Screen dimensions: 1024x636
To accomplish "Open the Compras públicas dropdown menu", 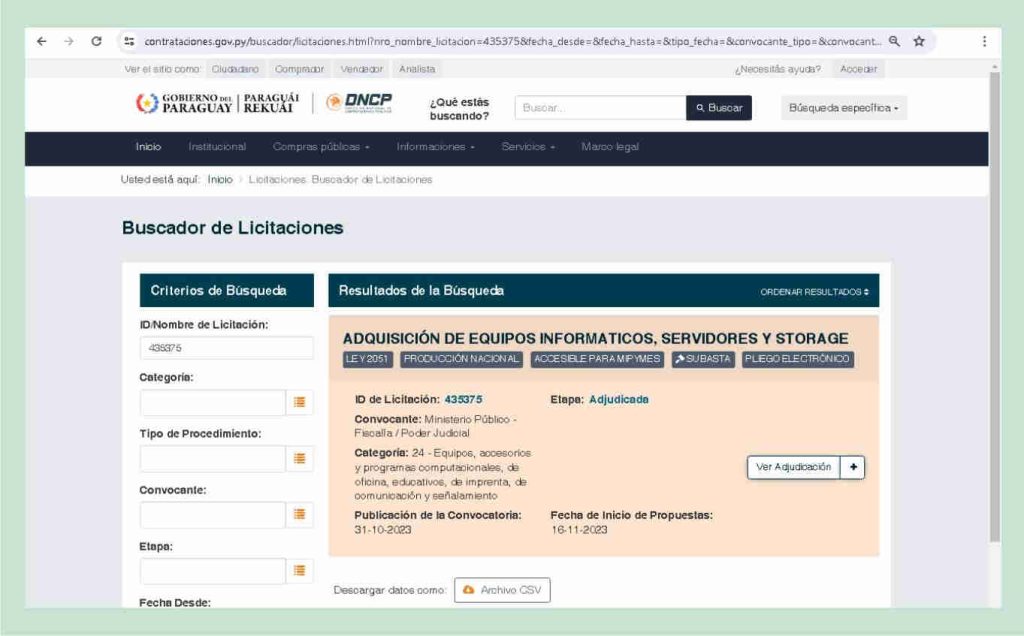I will tap(321, 147).
